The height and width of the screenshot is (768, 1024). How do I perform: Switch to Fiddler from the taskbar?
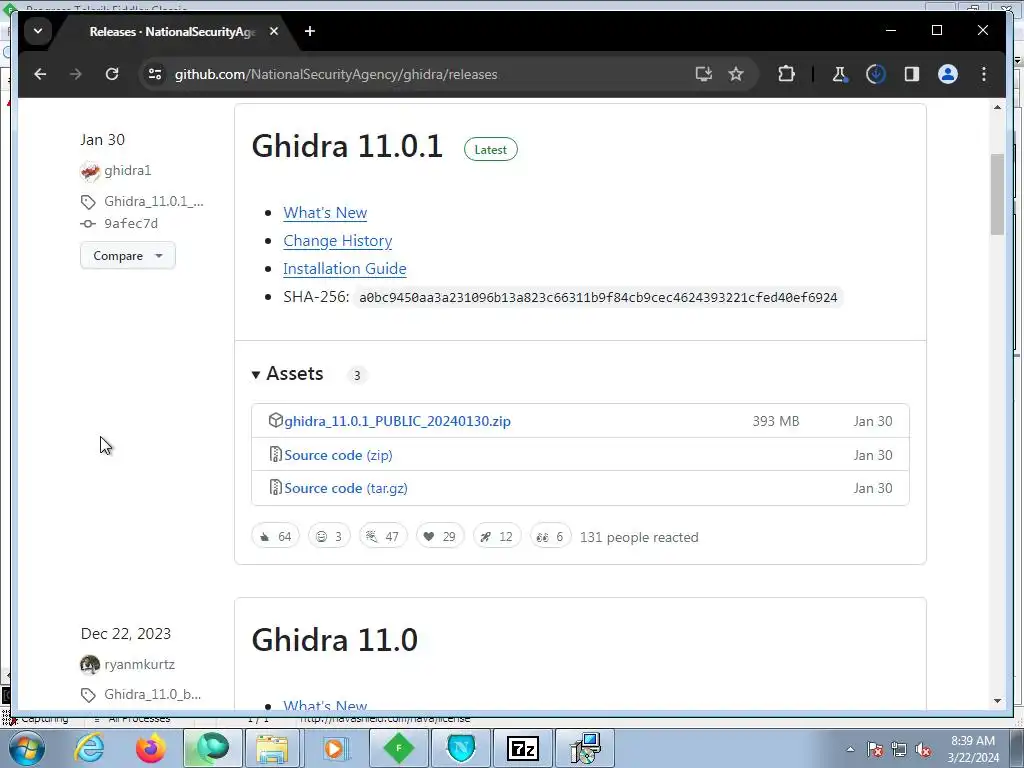pyautogui.click(x=398, y=748)
